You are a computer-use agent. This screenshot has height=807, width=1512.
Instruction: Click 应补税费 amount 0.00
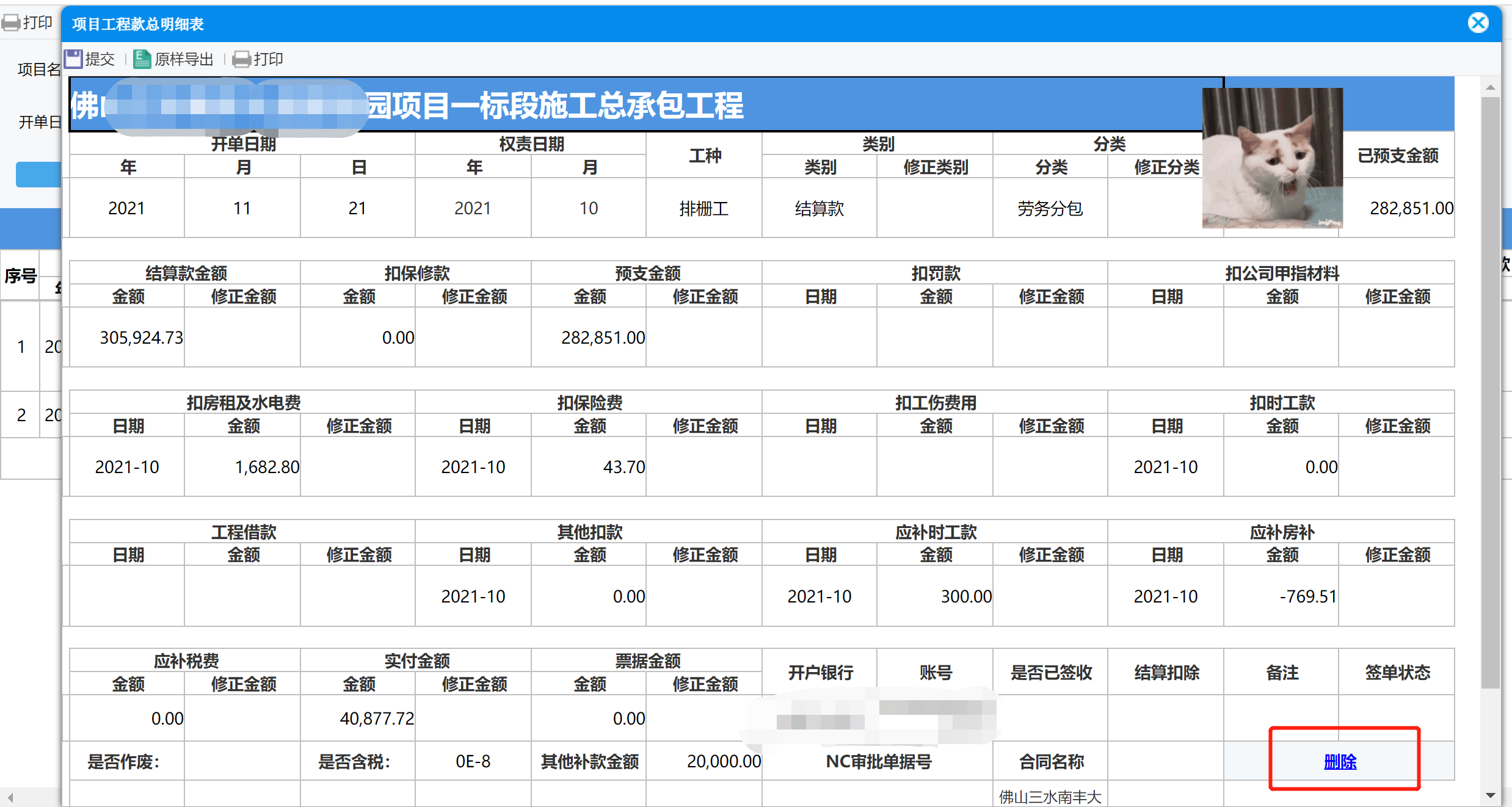(167, 718)
